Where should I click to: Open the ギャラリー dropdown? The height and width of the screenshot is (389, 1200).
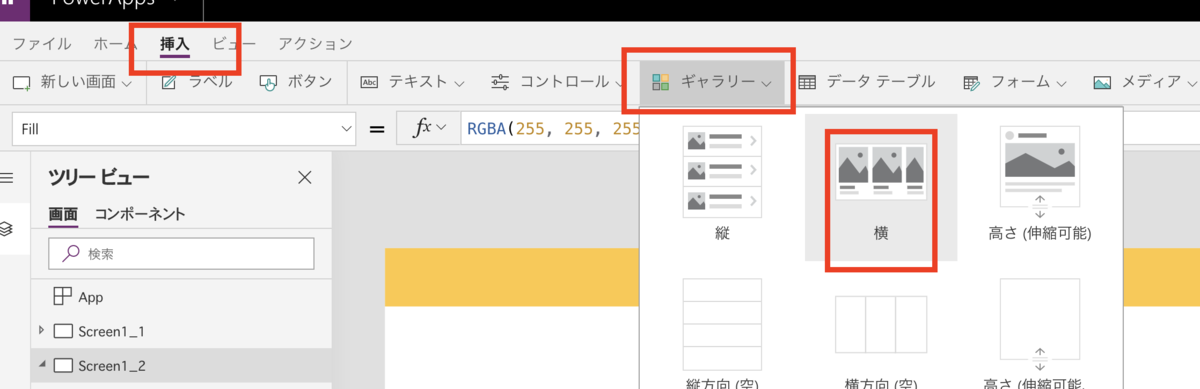pos(711,82)
